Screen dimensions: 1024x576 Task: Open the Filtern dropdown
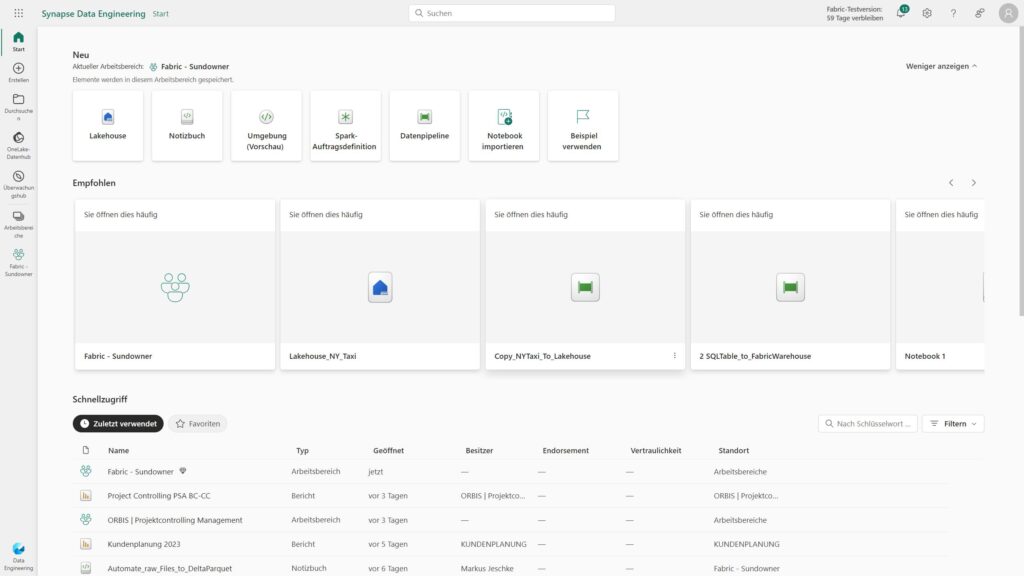[x=953, y=424]
